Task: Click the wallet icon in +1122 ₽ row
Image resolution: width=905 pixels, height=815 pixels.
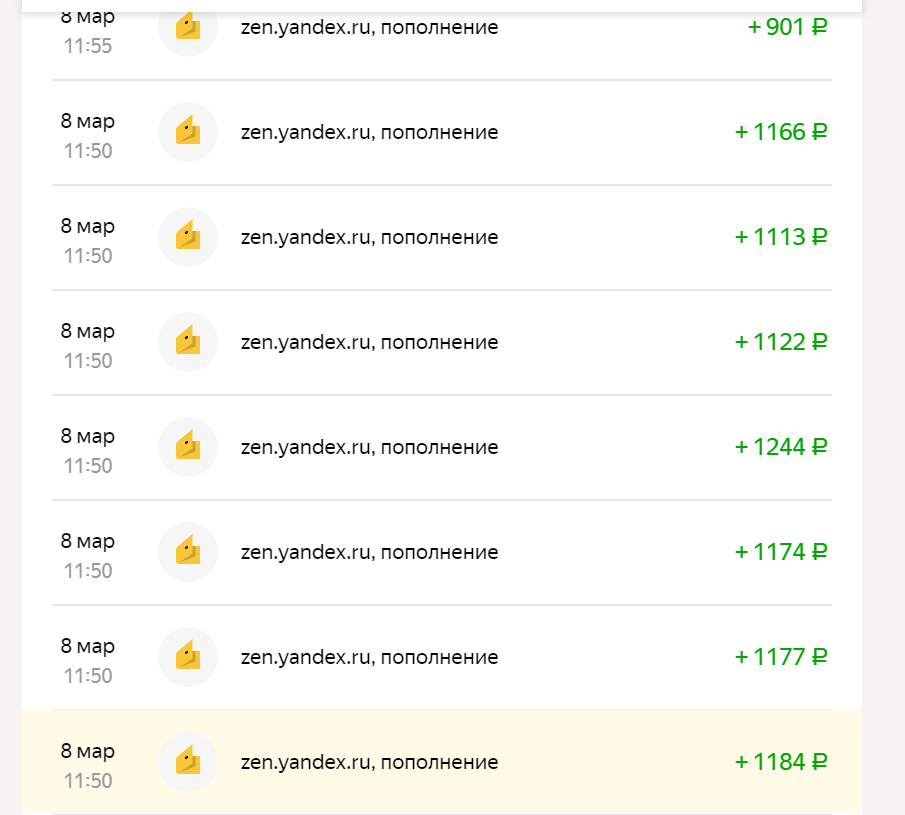Action: 188,342
